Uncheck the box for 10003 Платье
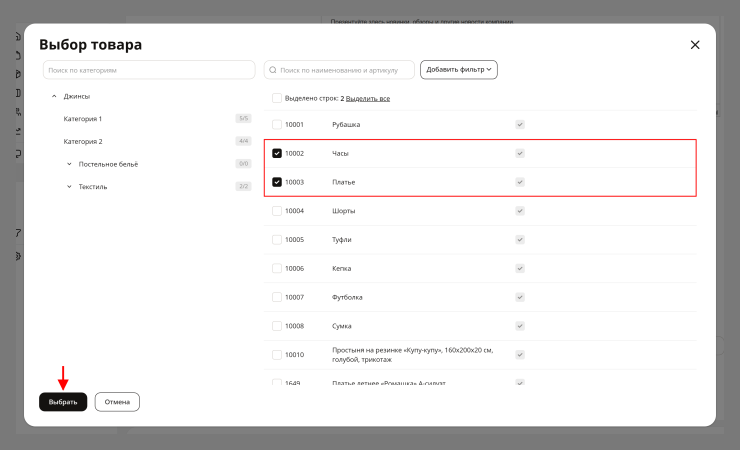 pyautogui.click(x=277, y=182)
